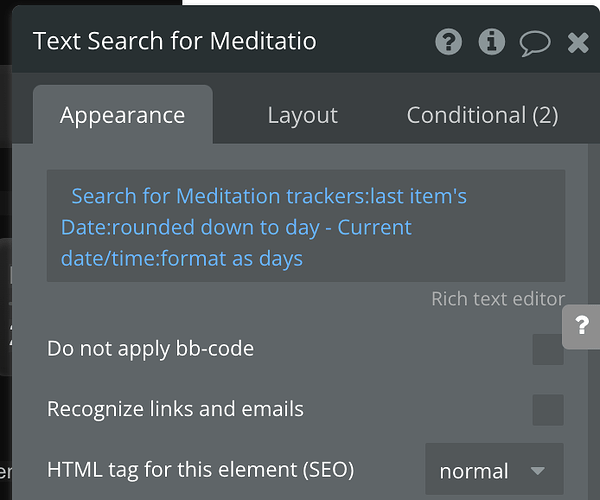Open the HTML tag dropdown showing normal
Screen dimensions: 600x500
pos(493,470)
